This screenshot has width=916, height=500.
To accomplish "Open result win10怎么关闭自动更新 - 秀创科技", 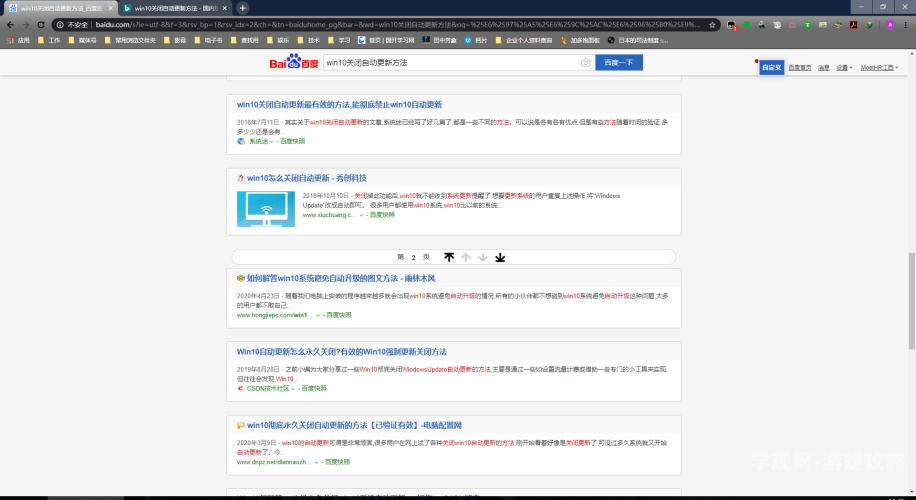I will pyautogui.click(x=307, y=178).
